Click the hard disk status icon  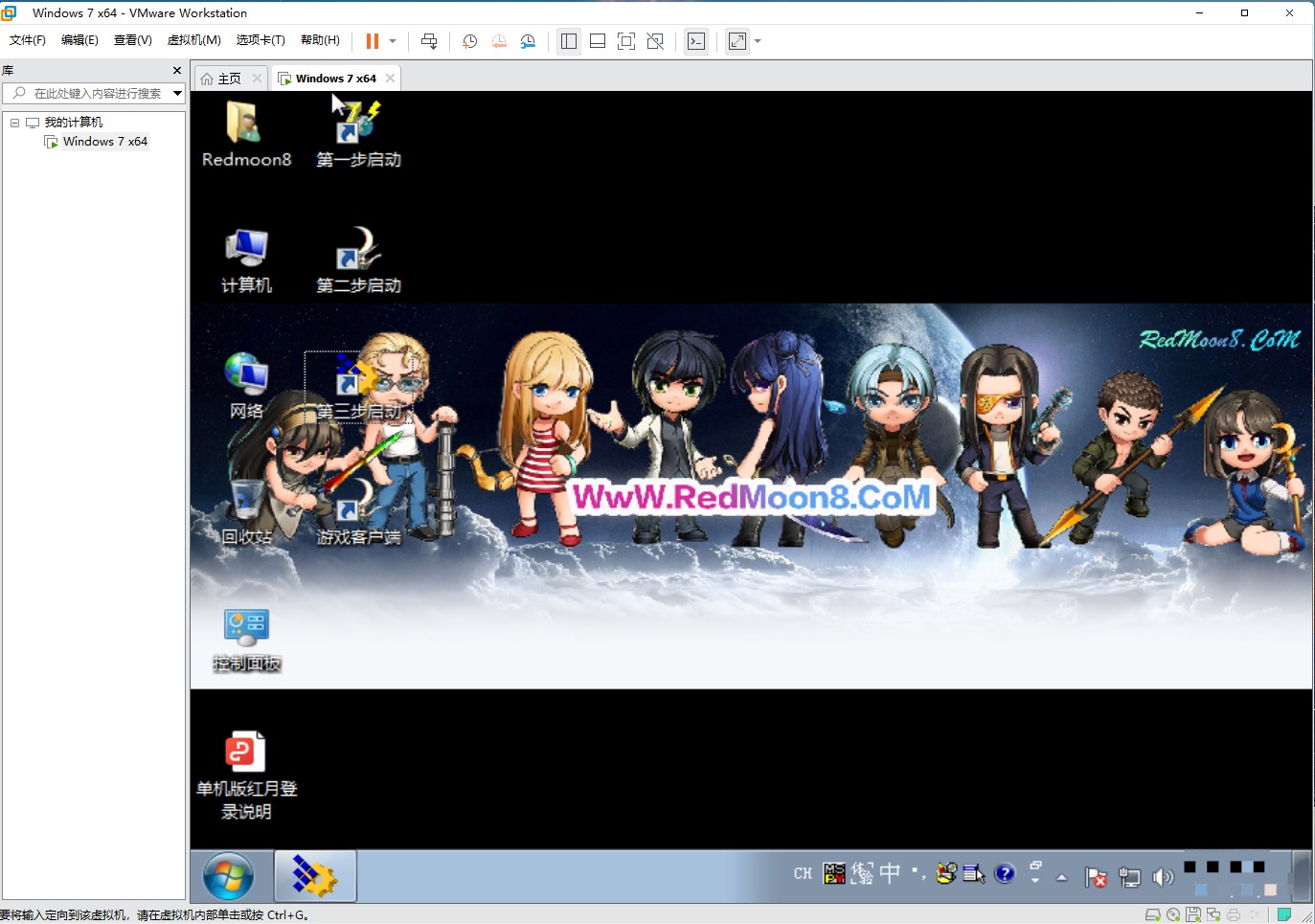click(1153, 914)
